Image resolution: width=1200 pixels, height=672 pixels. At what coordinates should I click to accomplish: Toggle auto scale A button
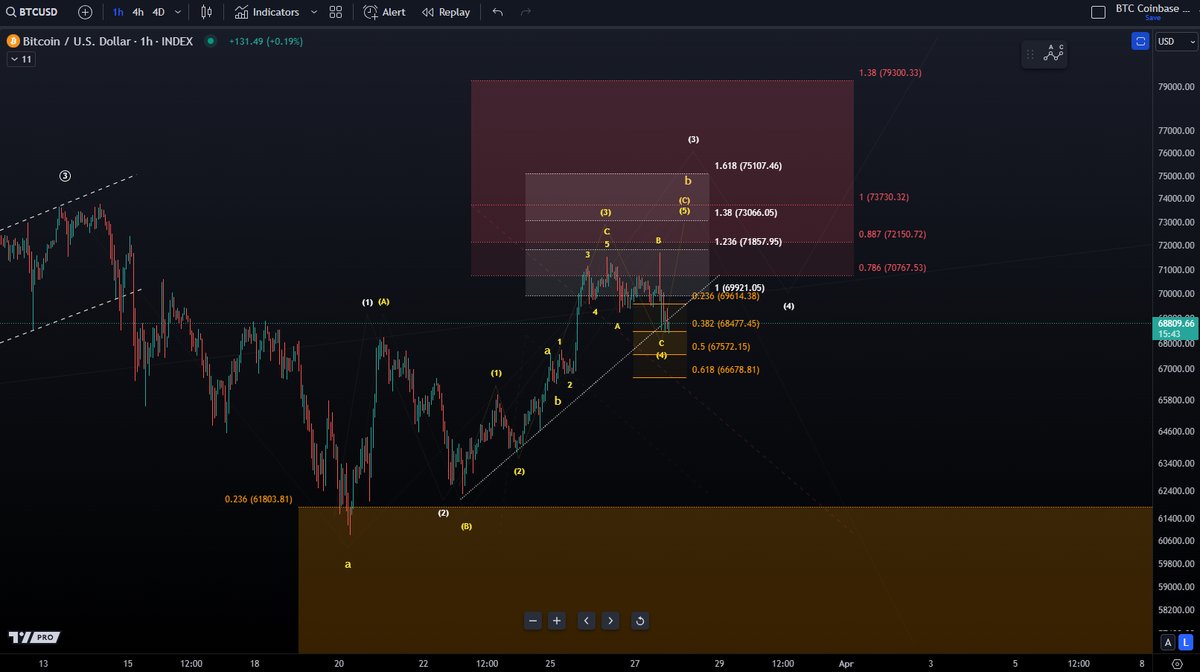1168,642
